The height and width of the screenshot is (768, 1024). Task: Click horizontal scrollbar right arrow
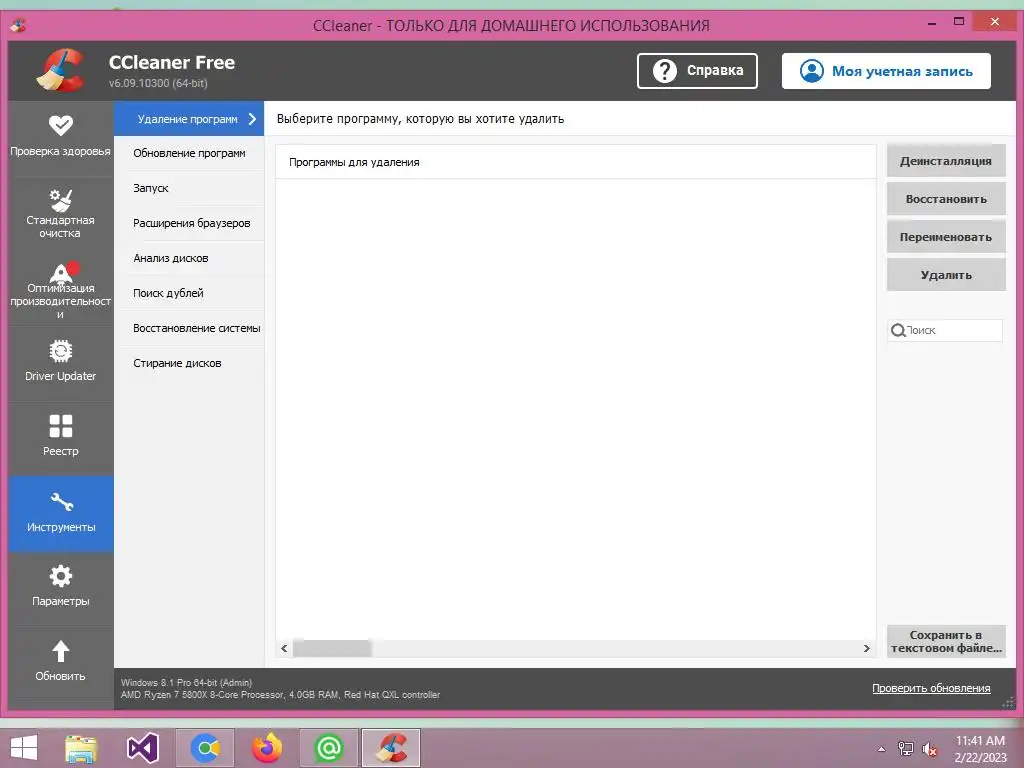[x=867, y=648]
